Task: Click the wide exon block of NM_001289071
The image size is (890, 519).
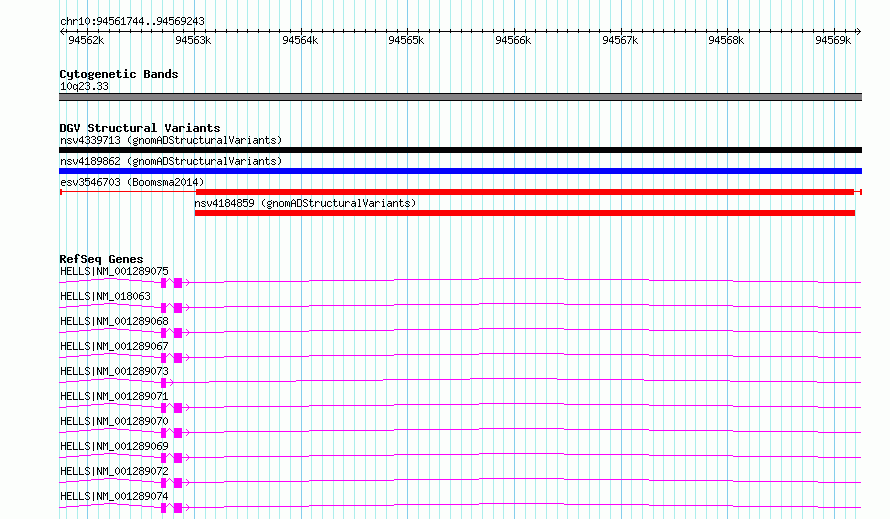Action: [x=178, y=408]
